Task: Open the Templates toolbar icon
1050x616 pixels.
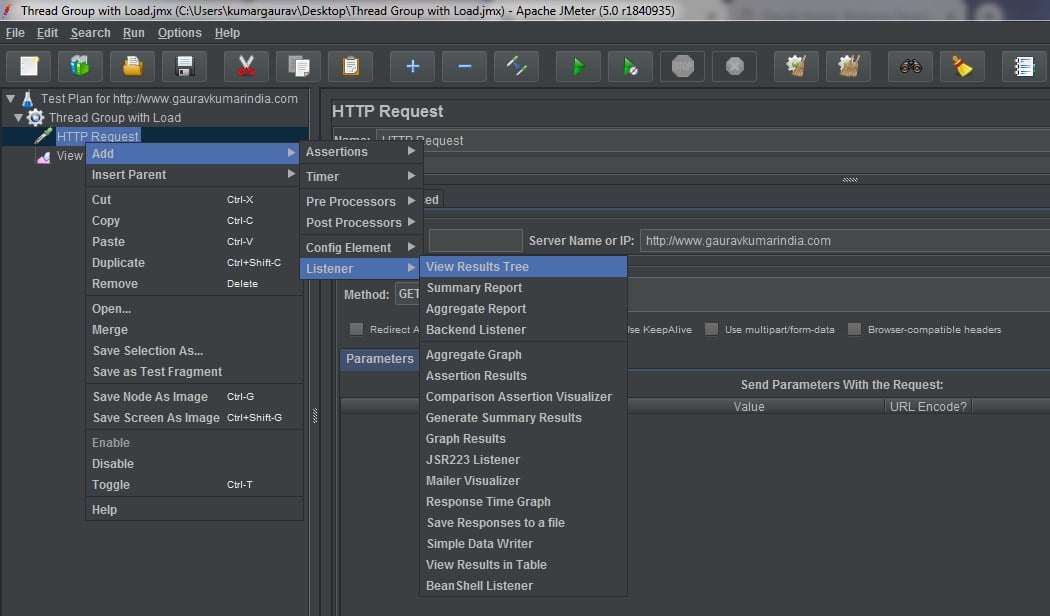Action: pos(80,67)
